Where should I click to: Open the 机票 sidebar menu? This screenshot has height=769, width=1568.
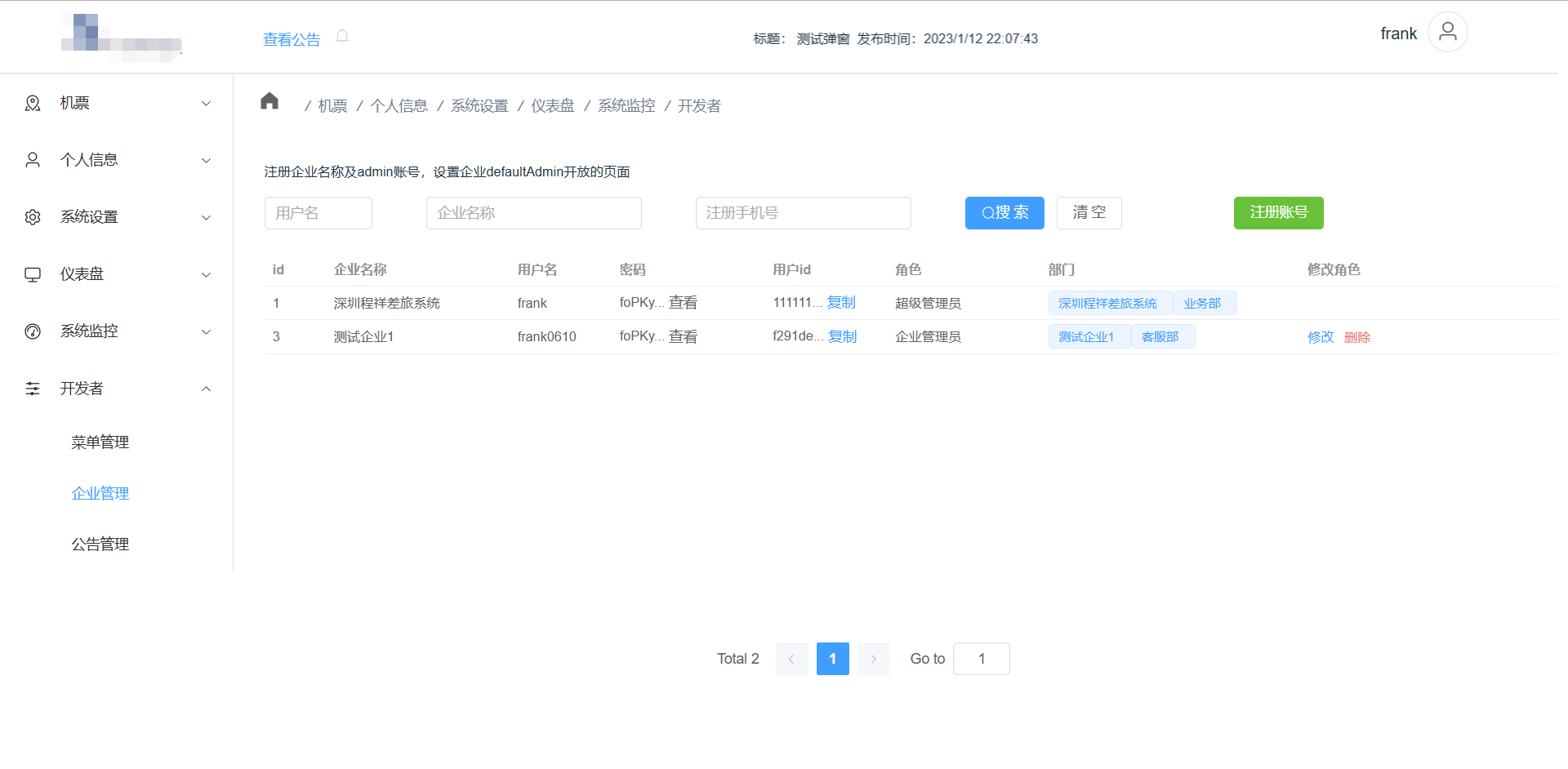(117, 103)
